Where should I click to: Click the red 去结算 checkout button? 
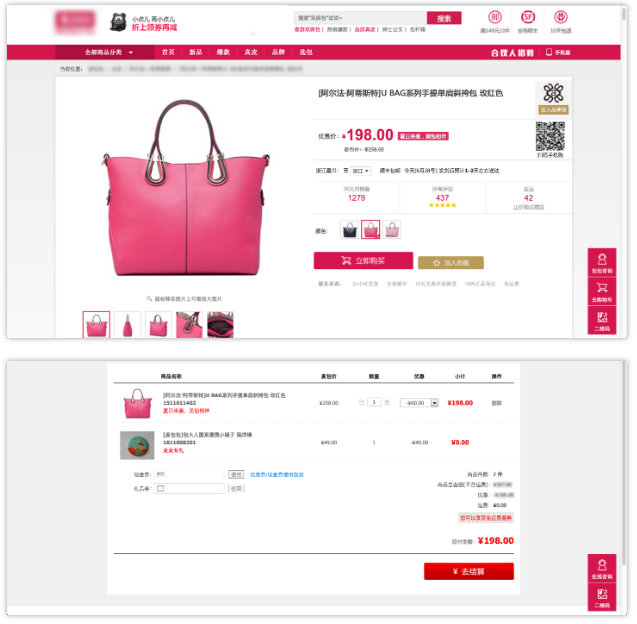pyautogui.click(x=469, y=571)
